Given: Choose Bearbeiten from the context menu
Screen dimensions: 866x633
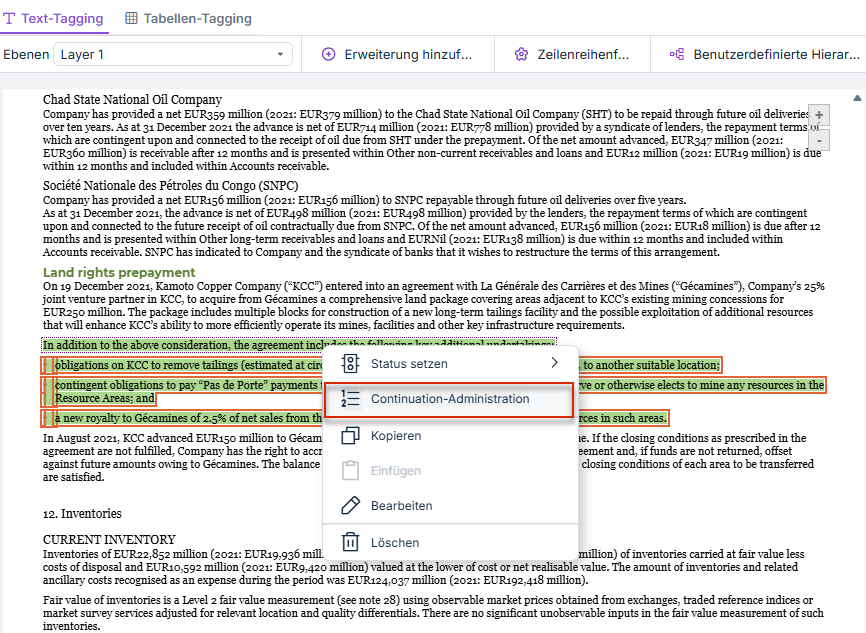Looking at the screenshot, I should click(451, 505).
